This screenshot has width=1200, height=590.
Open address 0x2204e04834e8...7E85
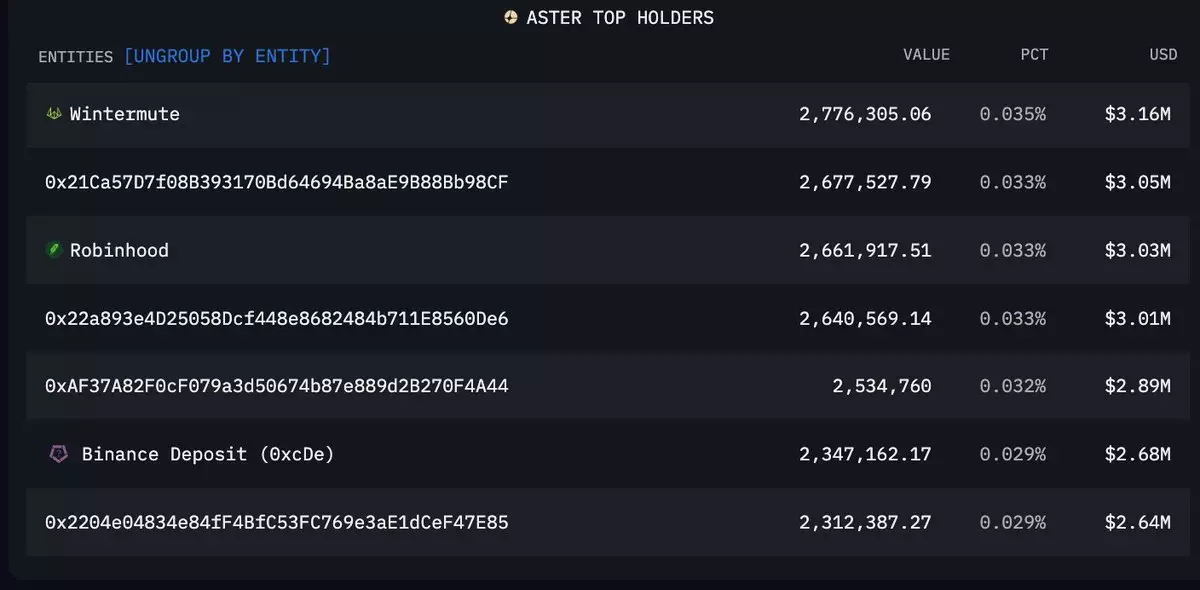click(x=277, y=522)
